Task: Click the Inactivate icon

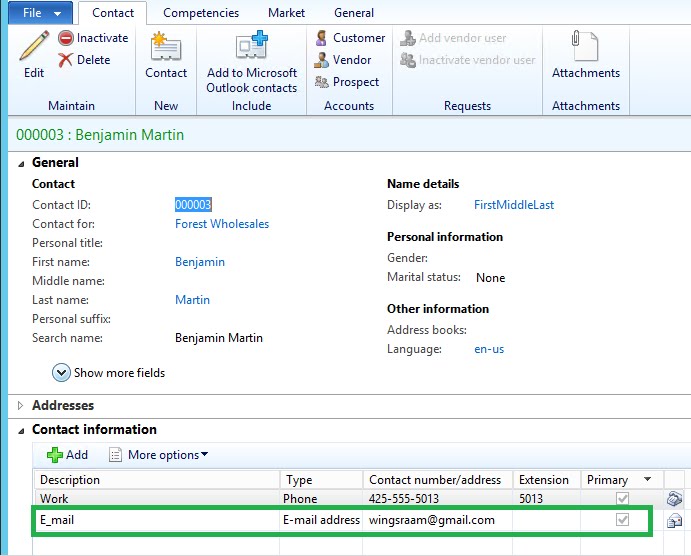Action: 66,38
